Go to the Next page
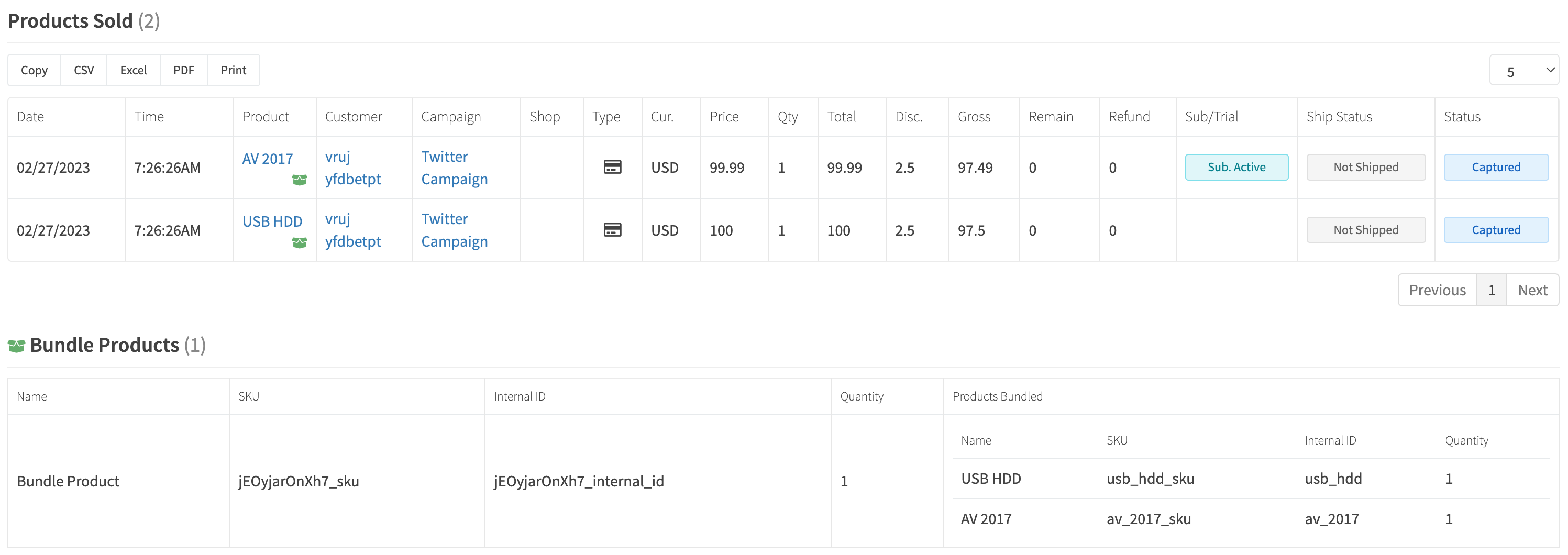1568x555 pixels. [1532, 290]
